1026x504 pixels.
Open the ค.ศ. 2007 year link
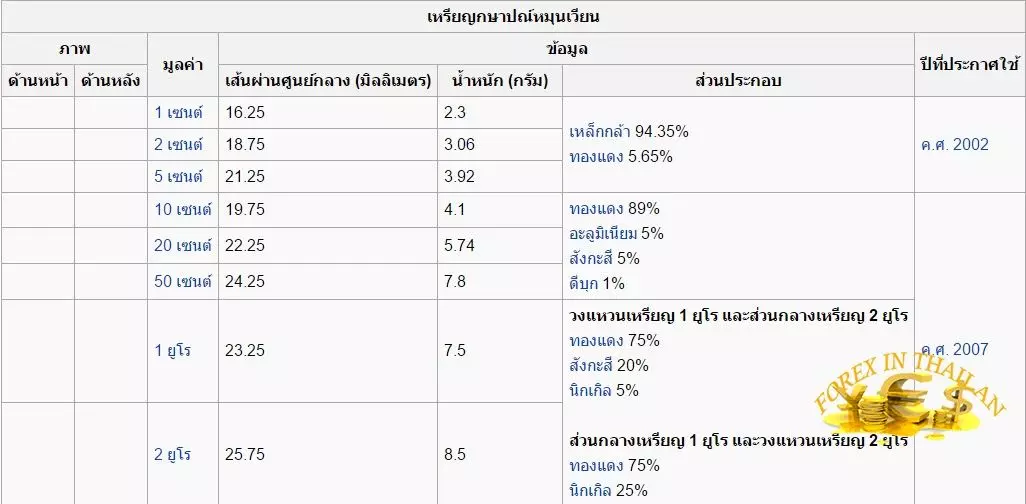(x=955, y=350)
